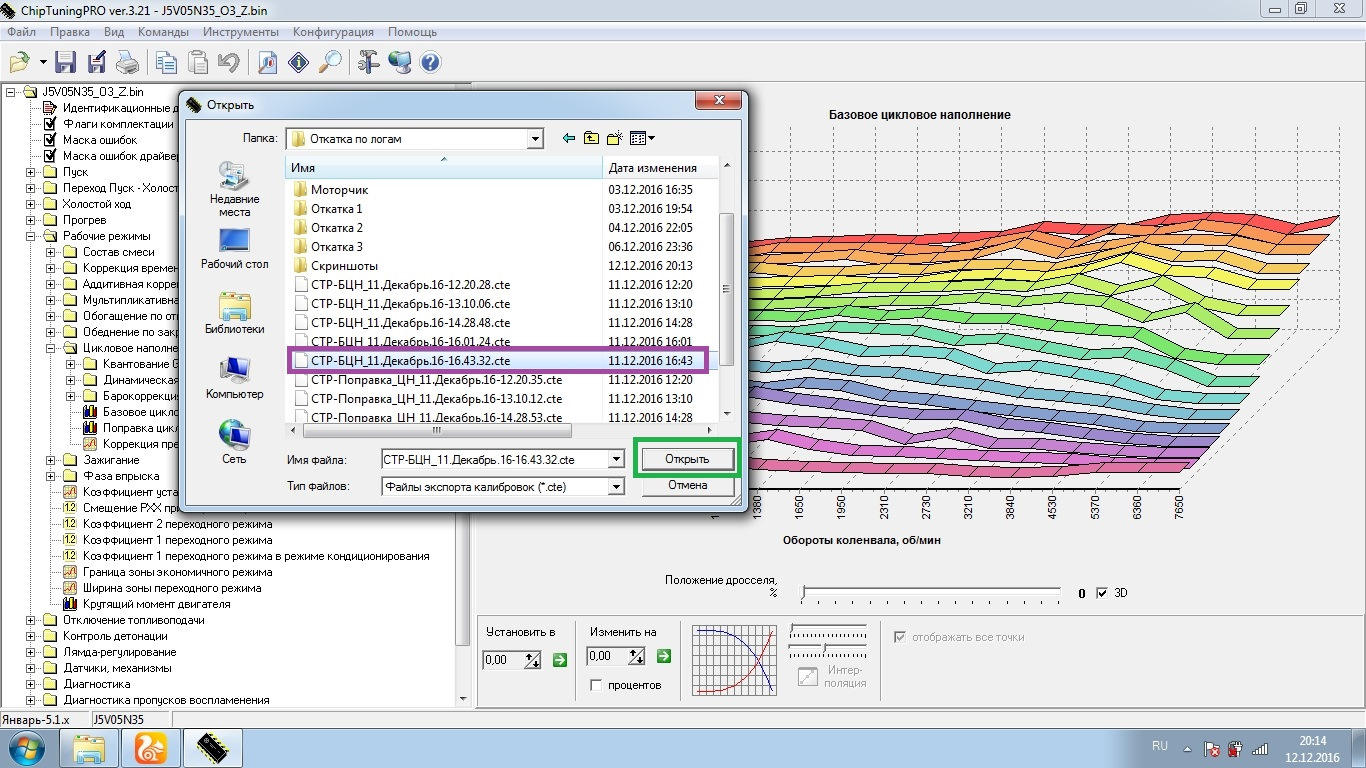This screenshot has height=768, width=1366.
Task: Click the blue question mark help icon
Action: (430, 62)
